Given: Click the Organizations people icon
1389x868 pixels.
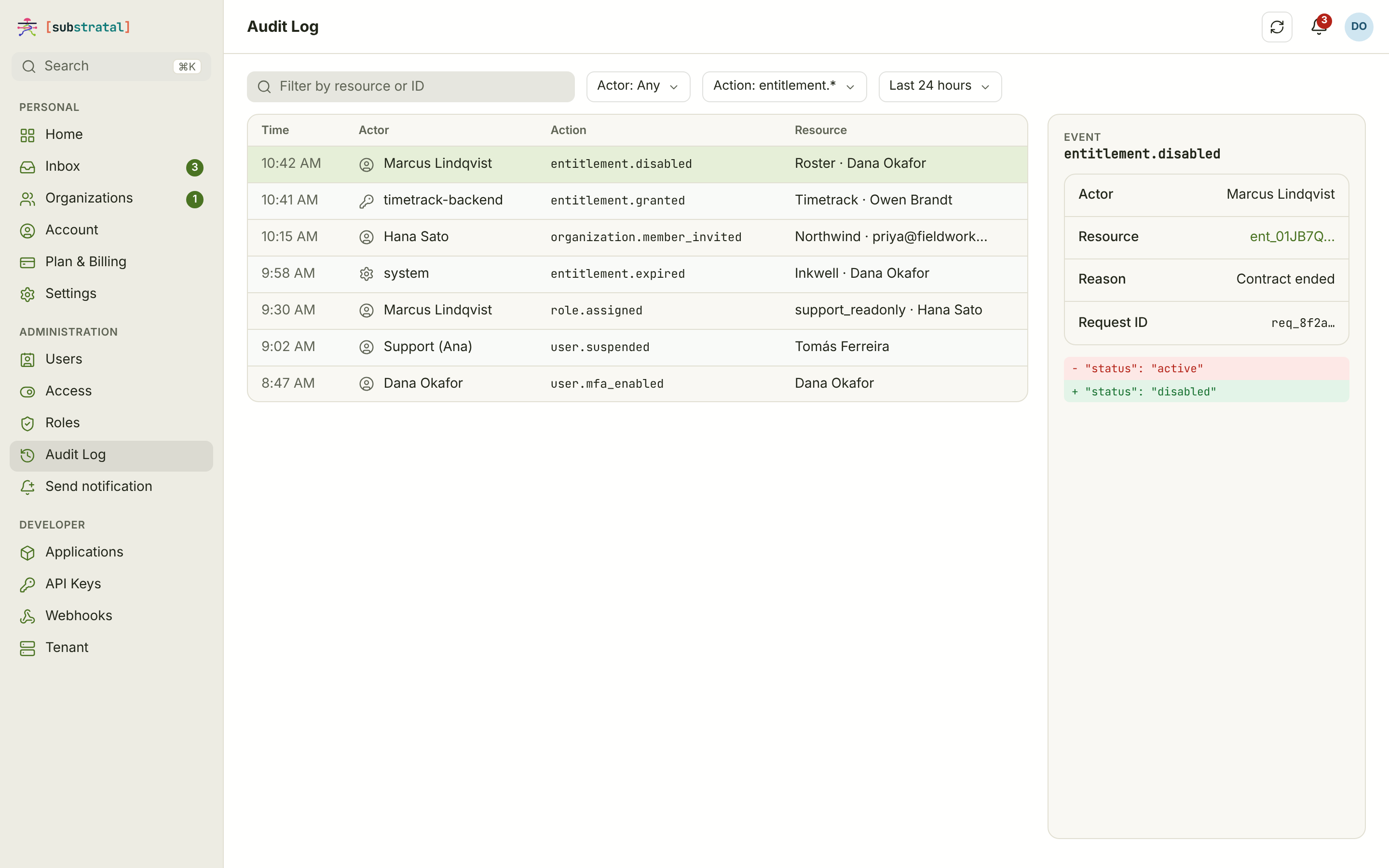Looking at the screenshot, I should click(x=27, y=199).
